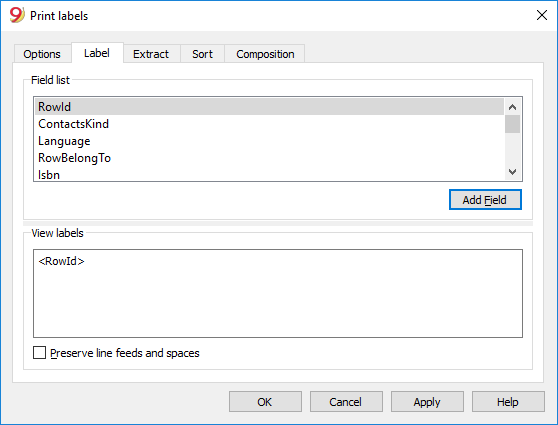Click the Add Field button
This screenshot has width=558, height=425.
tap(485, 200)
